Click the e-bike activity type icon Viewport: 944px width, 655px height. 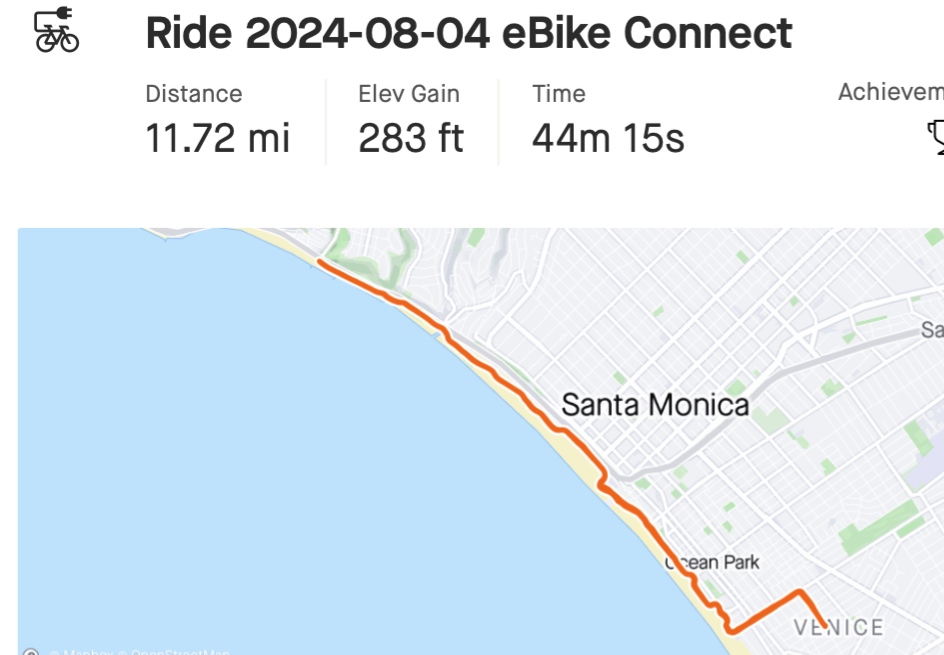click(56, 30)
